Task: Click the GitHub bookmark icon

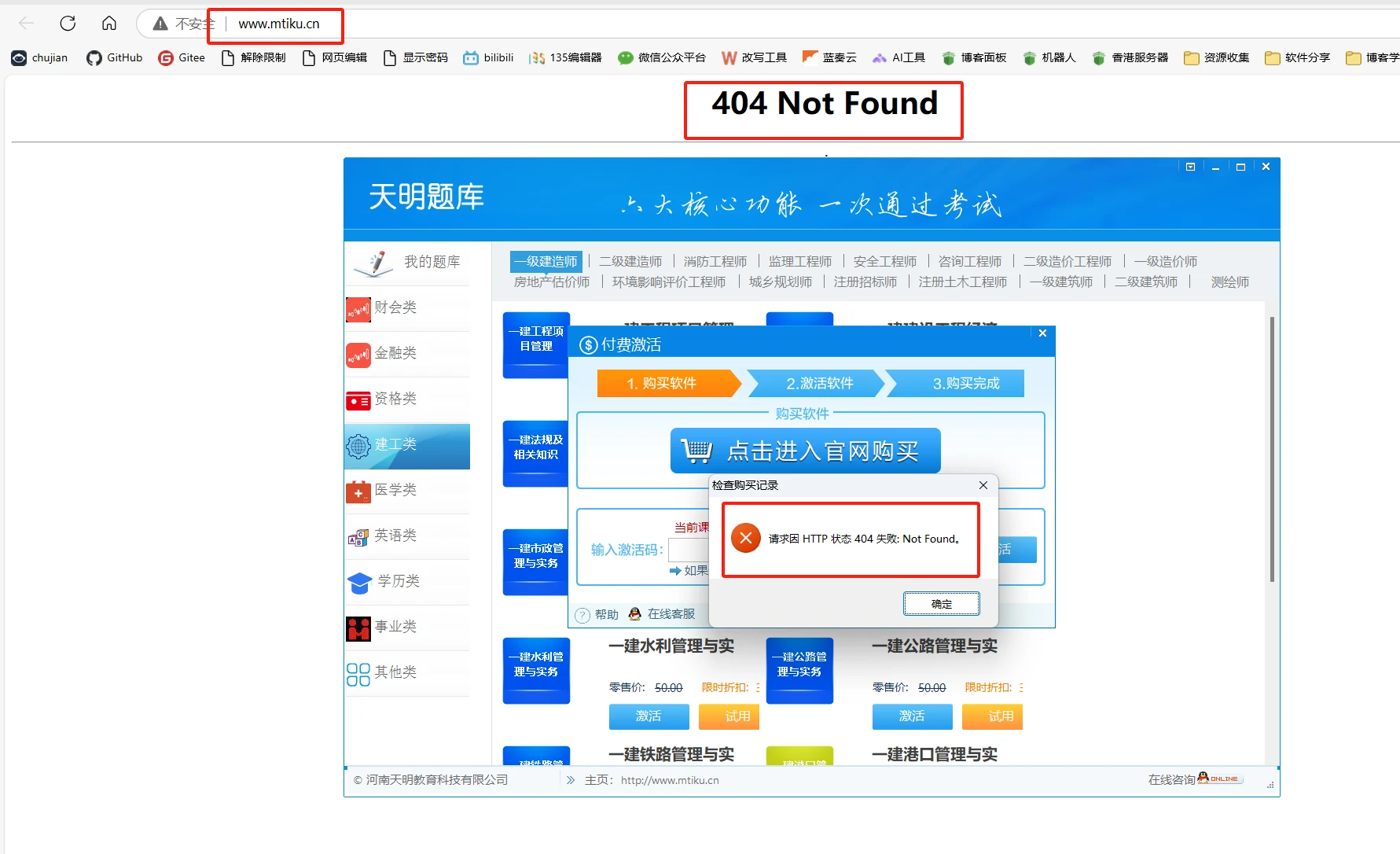Action: pyautogui.click(x=94, y=57)
